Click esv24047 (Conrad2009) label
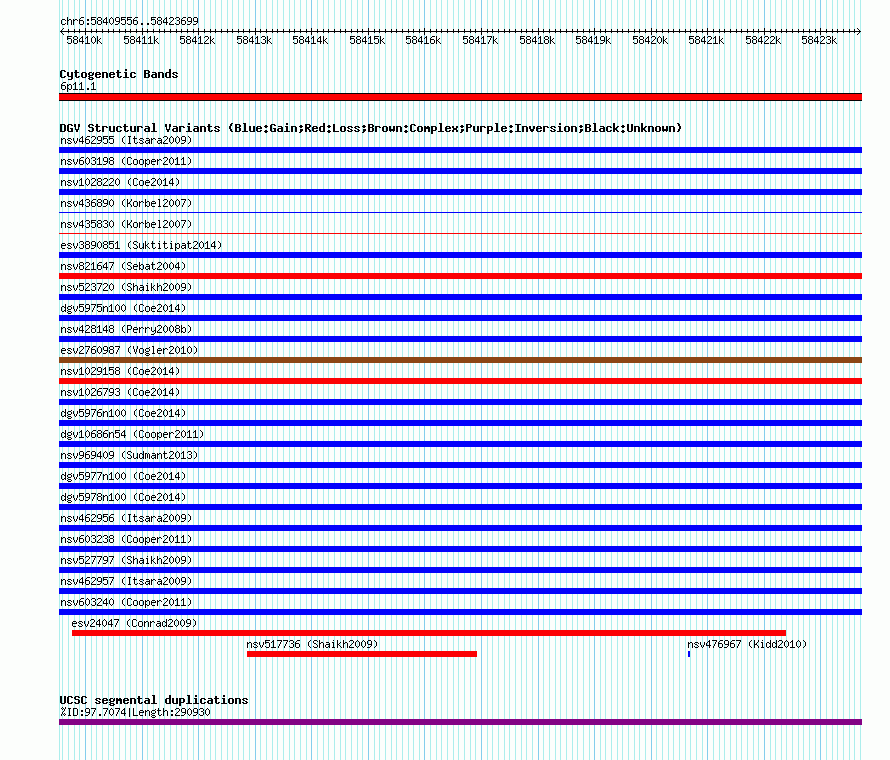Screen dimensions: 890x760 (x=135, y=623)
